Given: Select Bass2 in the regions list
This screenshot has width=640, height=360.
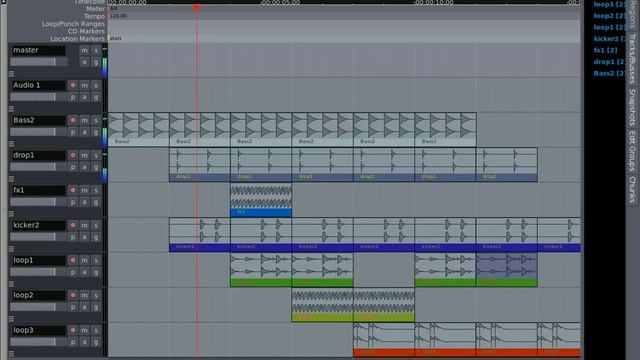Looking at the screenshot, I should (609, 73).
